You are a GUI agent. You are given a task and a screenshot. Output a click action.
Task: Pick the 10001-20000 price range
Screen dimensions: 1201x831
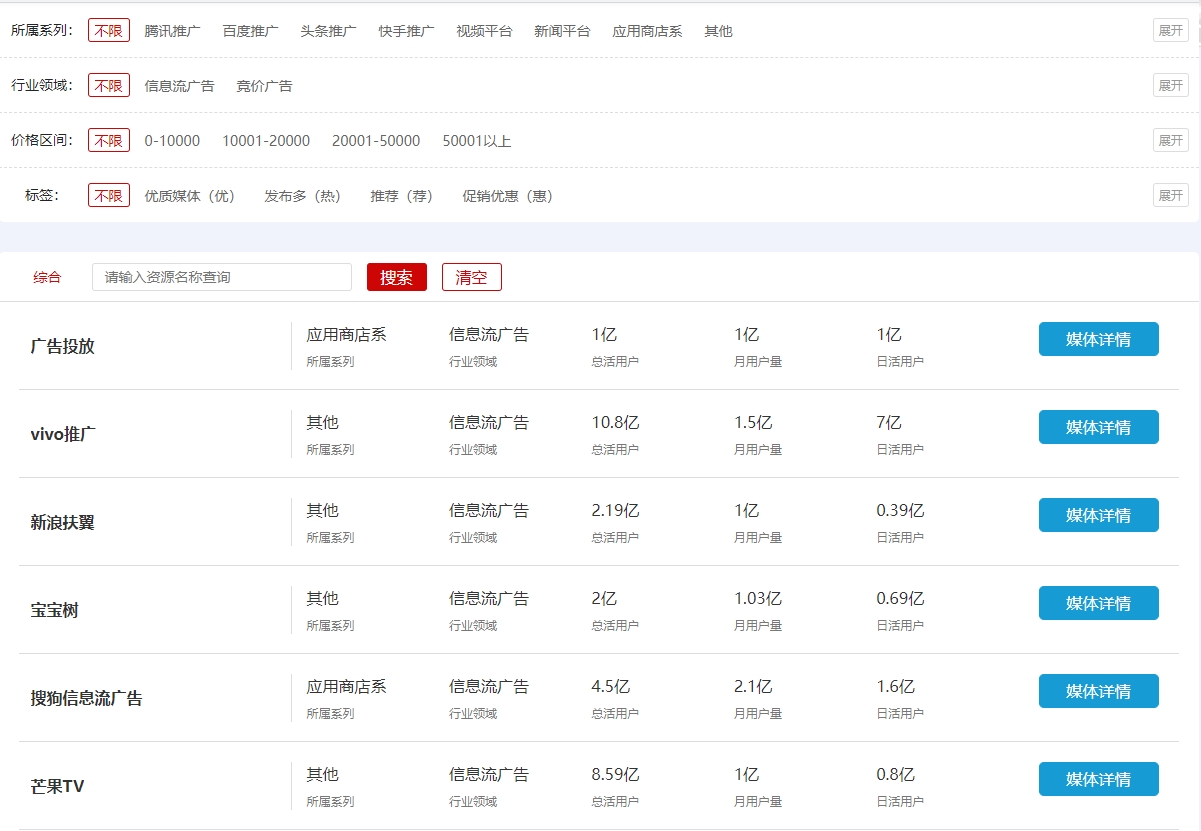click(266, 141)
